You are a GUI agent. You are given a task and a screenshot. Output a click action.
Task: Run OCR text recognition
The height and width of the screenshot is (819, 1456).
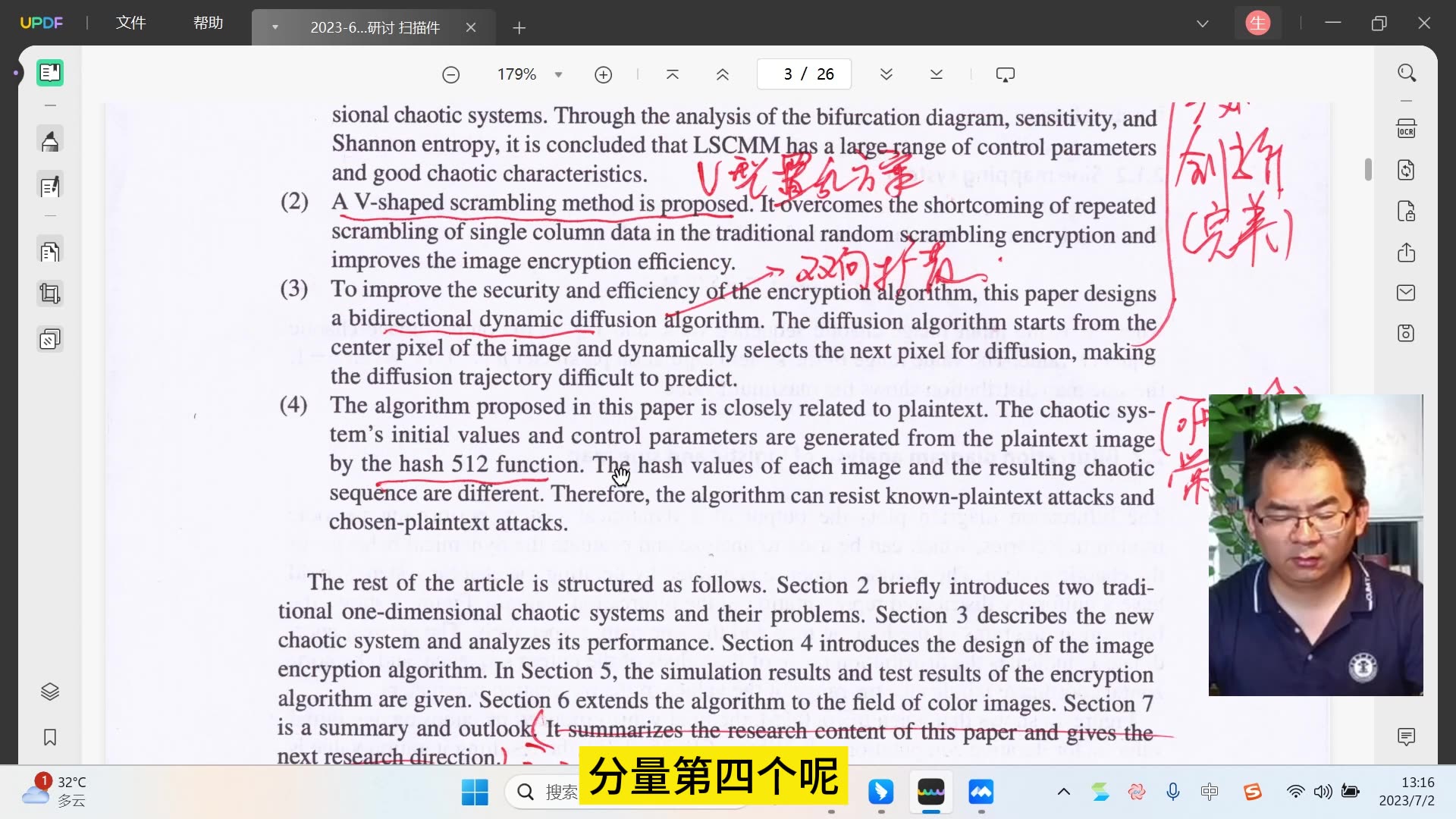point(1407,129)
